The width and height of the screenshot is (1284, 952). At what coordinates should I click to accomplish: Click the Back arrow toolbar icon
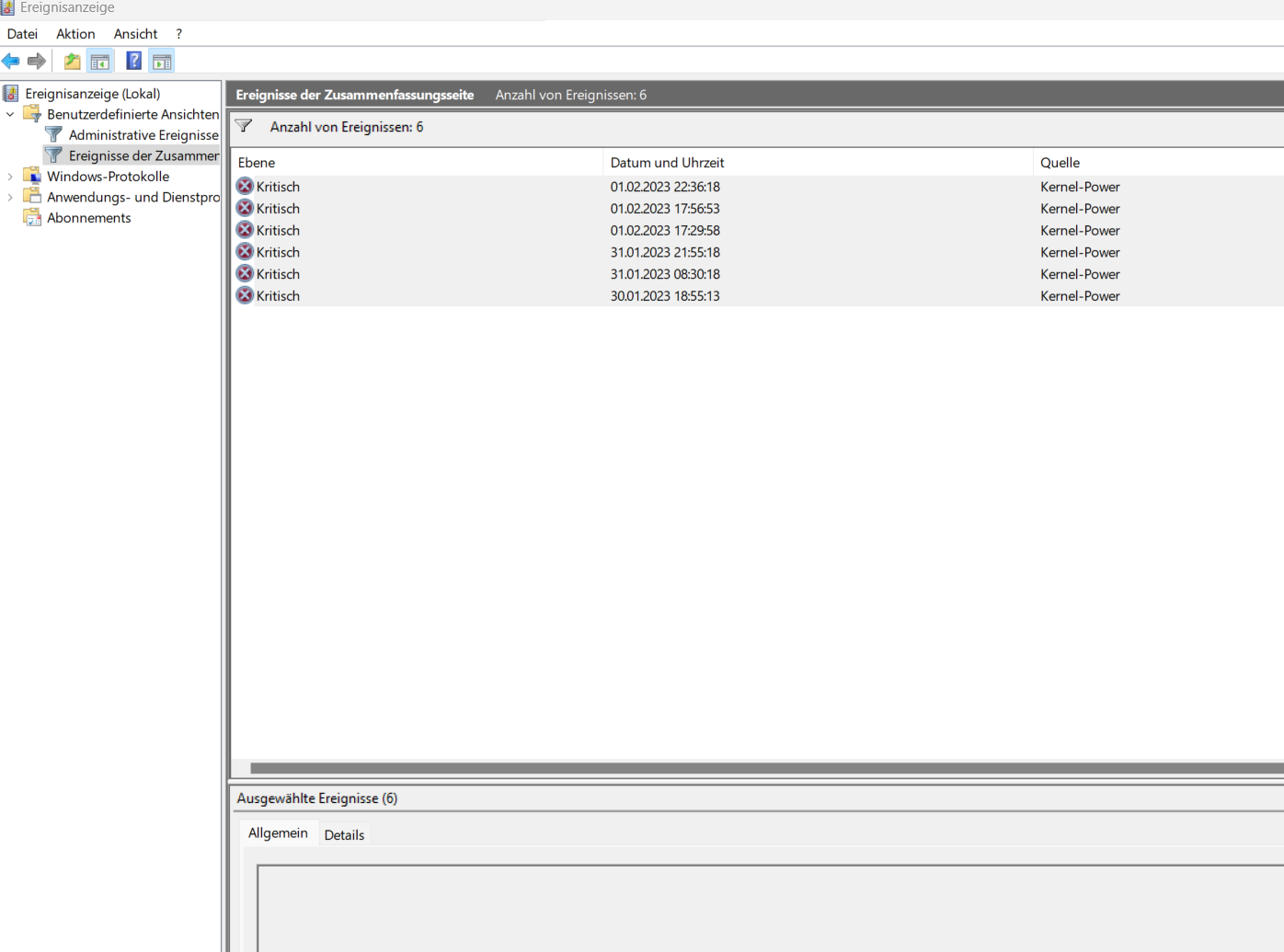pos(11,62)
